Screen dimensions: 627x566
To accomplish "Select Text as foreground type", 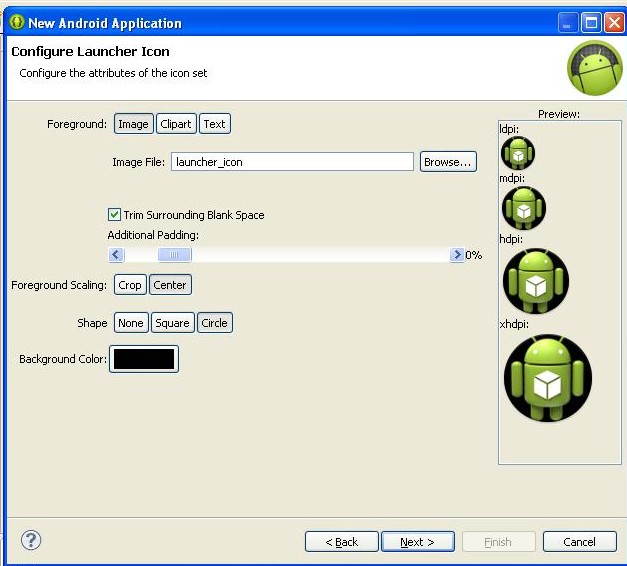I will click(x=215, y=124).
